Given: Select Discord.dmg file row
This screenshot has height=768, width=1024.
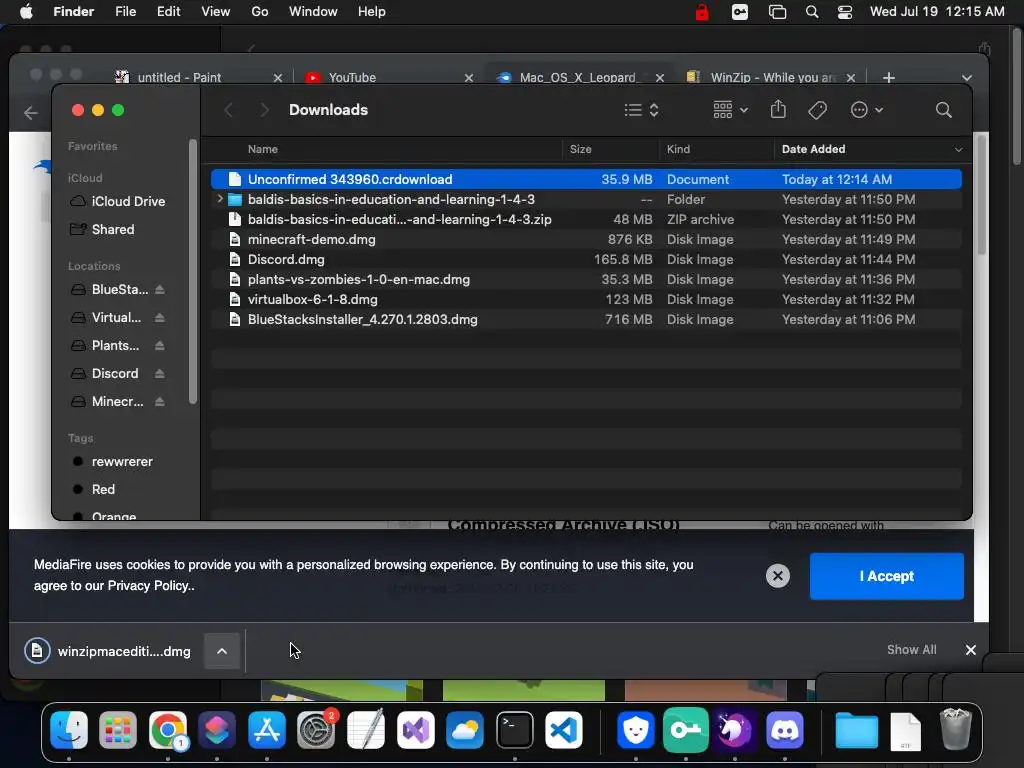Looking at the screenshot, I should click(x=586, y=259).
